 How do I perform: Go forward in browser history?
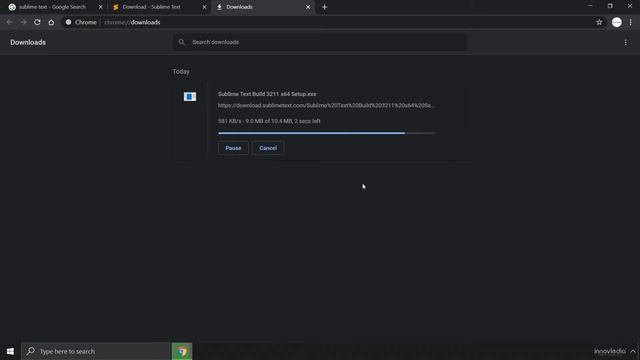(x=23, y=22)
